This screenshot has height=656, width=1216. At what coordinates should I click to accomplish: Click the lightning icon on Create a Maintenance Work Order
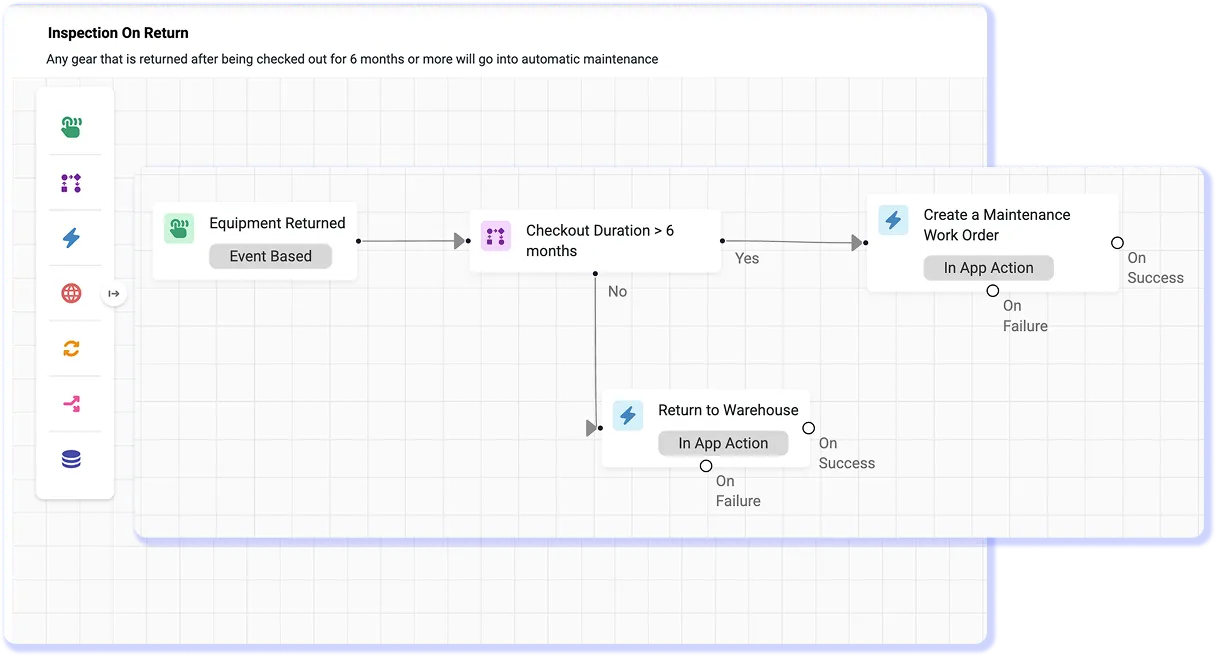pos(893,220)
